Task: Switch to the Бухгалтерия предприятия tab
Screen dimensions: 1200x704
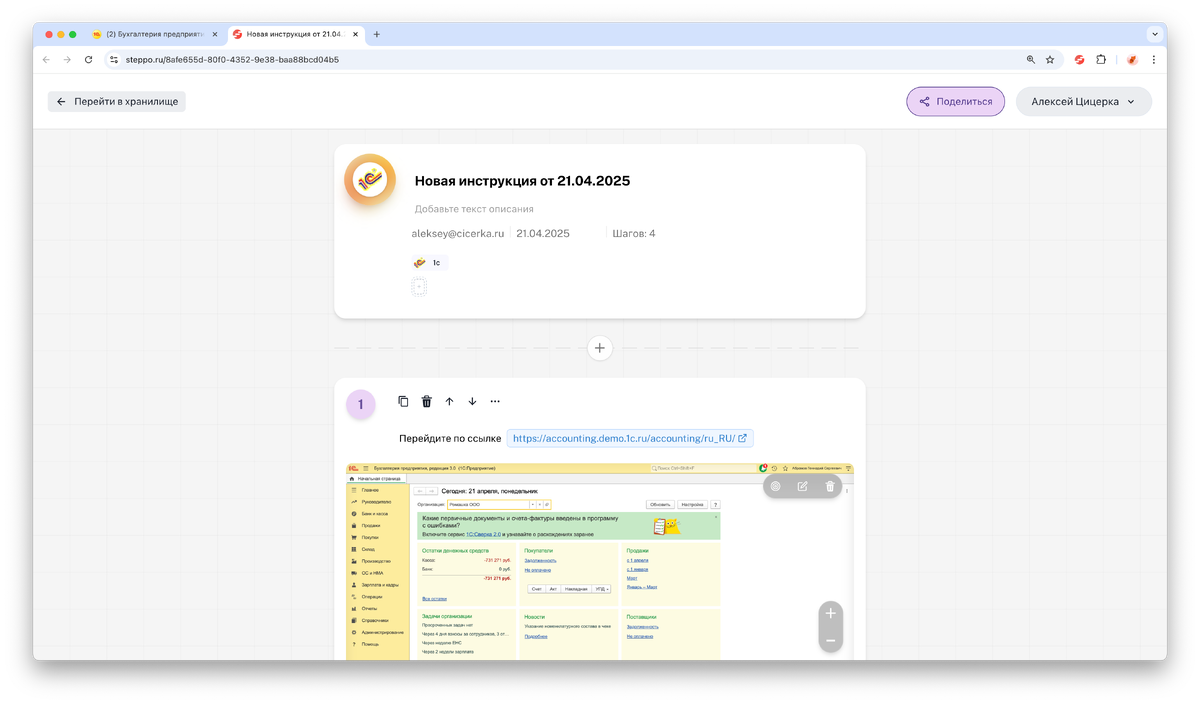Action: point(155,34)
